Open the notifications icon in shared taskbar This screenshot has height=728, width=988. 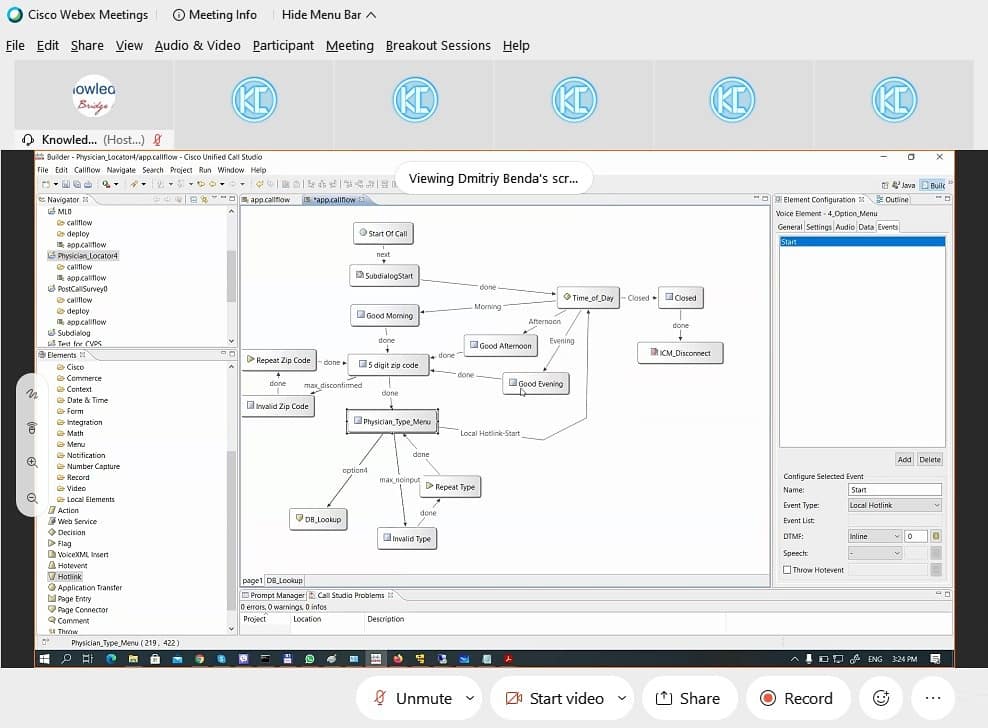coord(935,659)
